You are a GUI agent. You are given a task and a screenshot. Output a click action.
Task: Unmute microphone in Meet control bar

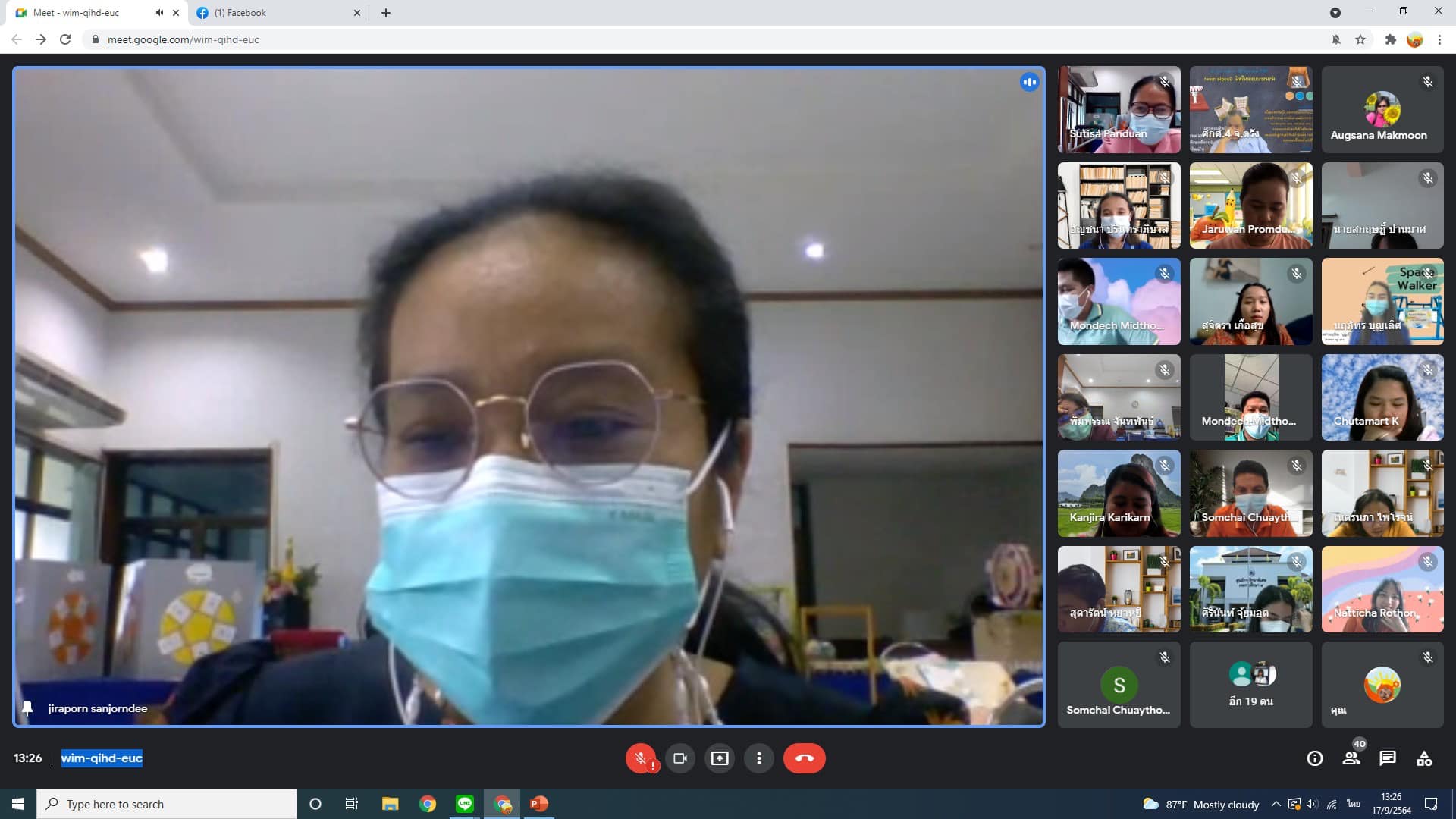641,758
